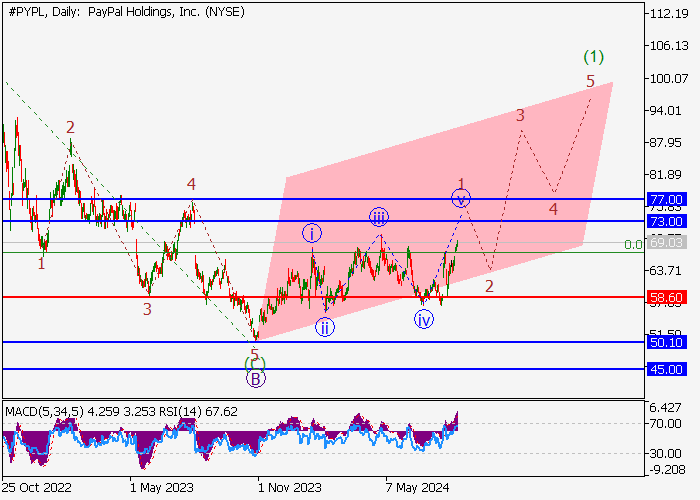
Task: Select the circled wave iv label
Action: [x=424, y=320]
